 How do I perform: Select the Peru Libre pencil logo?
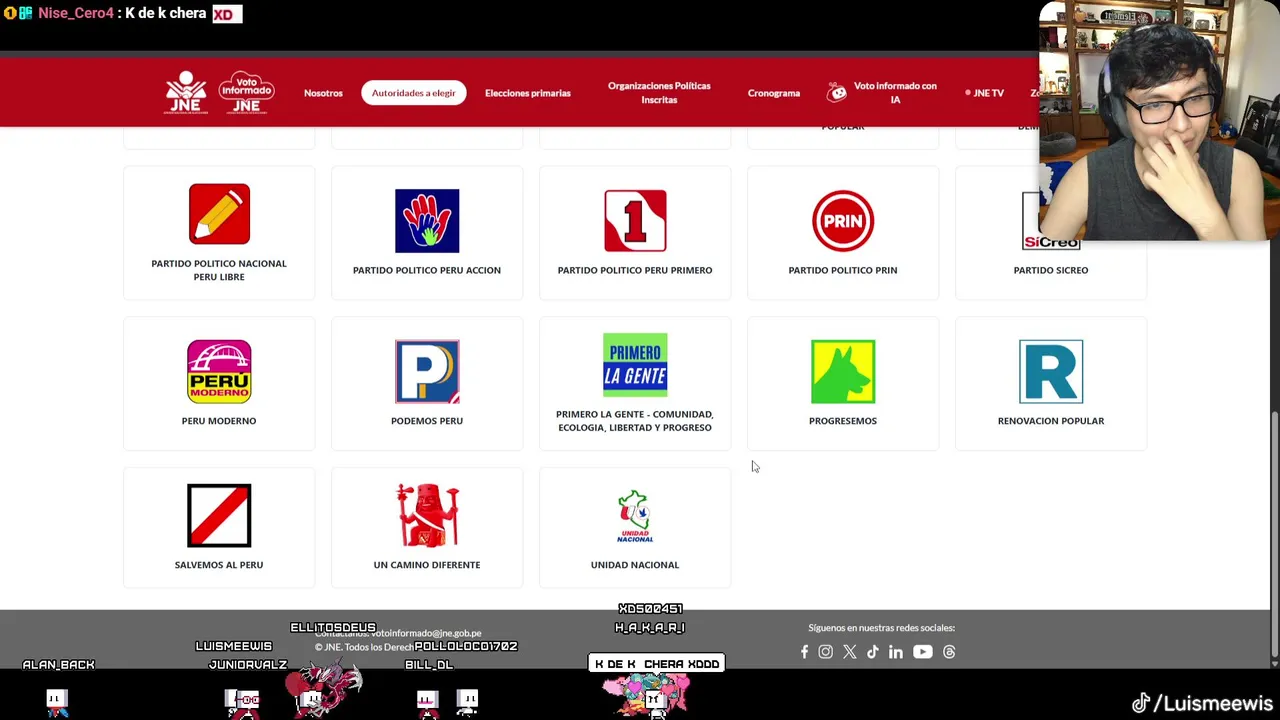(219, 214)
